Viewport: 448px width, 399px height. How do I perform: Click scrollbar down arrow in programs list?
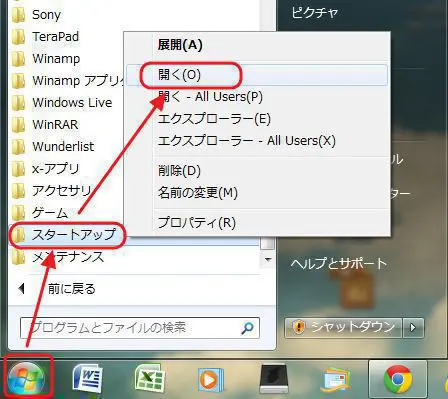[x=268, y=259]
